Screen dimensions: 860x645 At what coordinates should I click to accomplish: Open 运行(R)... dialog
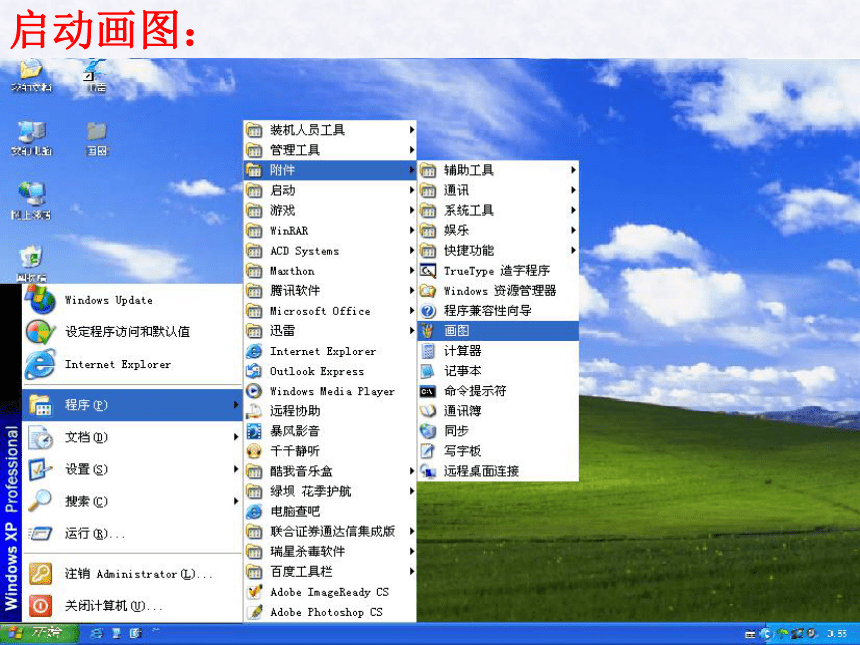pyautogui.click(x=132, y=533)
